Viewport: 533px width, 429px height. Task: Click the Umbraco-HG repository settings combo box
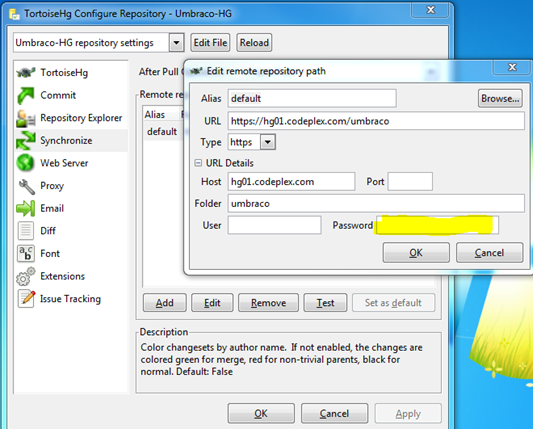(x=99, y=43)
